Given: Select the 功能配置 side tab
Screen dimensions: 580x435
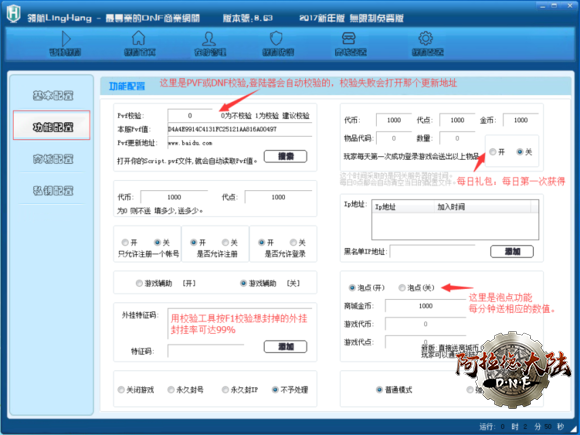Looking at the screenshot, I should tap(52, 125).
